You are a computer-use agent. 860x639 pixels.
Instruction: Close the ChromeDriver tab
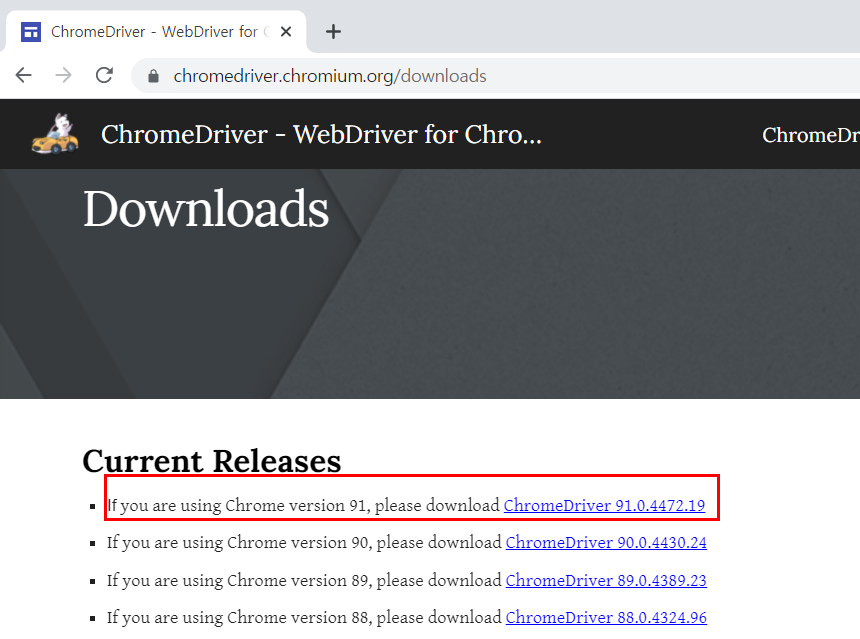click(x=286, y=32)
